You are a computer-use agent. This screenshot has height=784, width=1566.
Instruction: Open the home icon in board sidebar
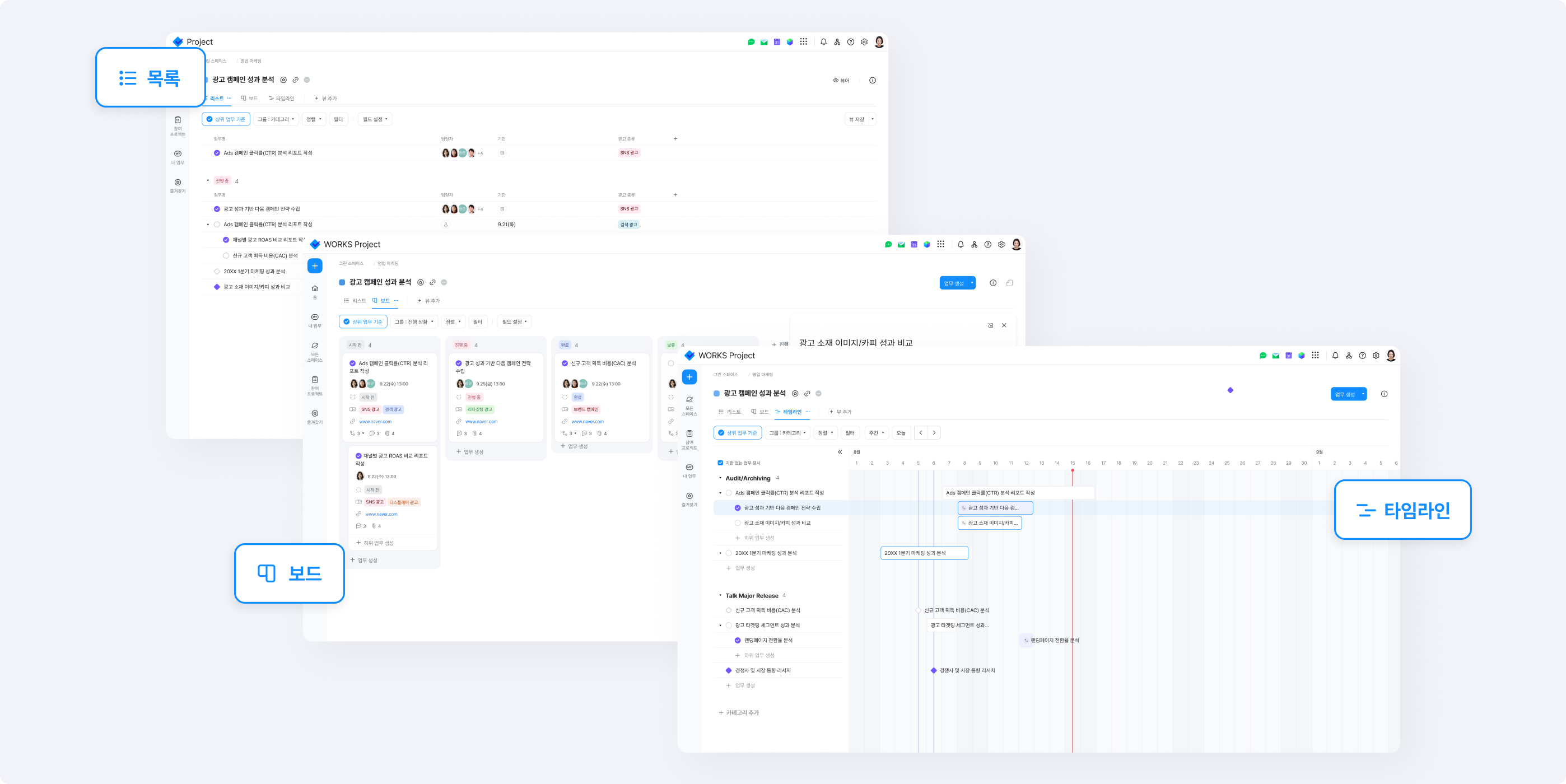pyautogui.click(x=315, y=289)
